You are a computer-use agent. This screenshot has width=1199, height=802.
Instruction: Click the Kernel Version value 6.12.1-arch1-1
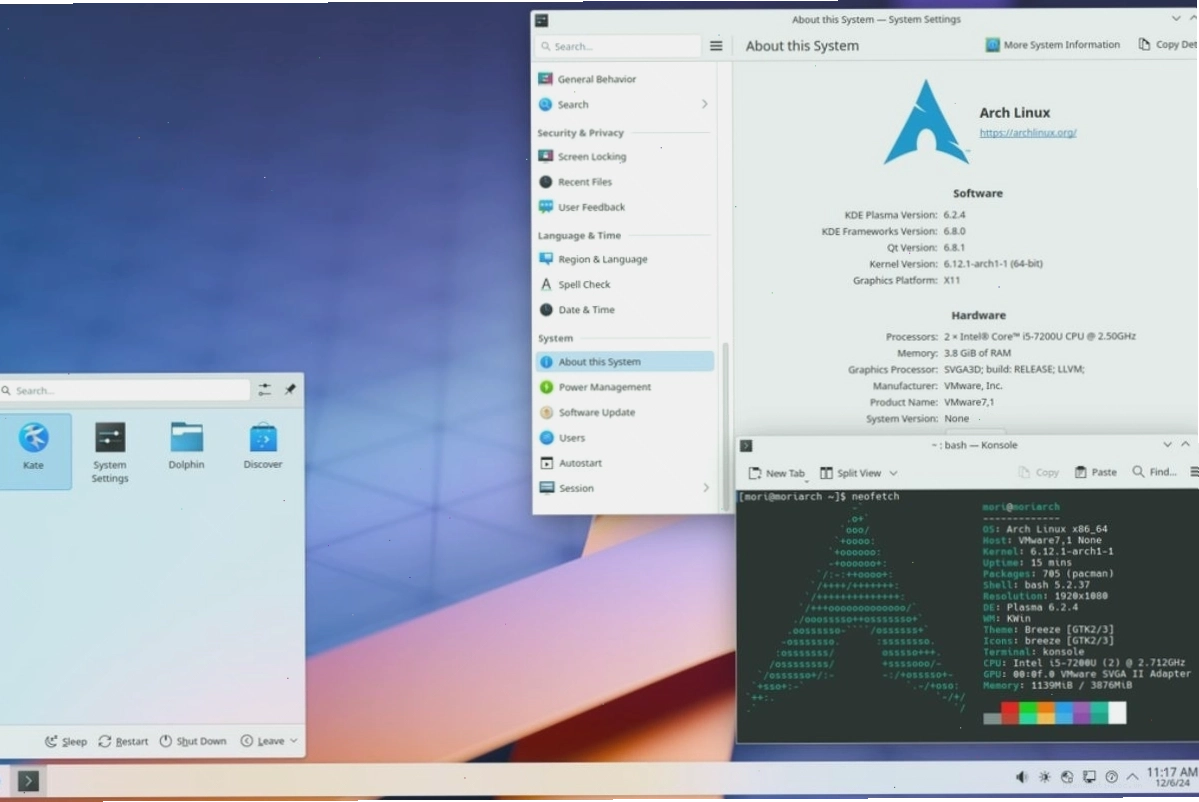click(x=993, y=264)
